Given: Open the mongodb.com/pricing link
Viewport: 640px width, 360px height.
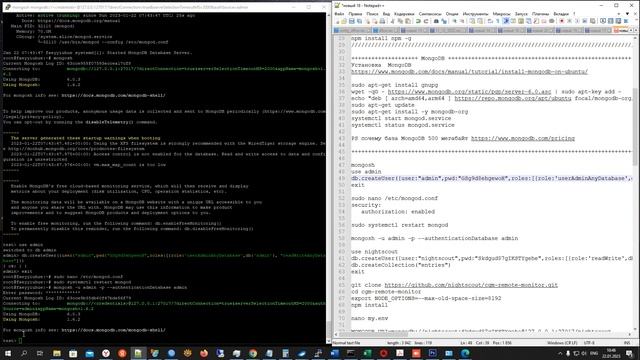Looking at the screenshot, I should point(523,138).
